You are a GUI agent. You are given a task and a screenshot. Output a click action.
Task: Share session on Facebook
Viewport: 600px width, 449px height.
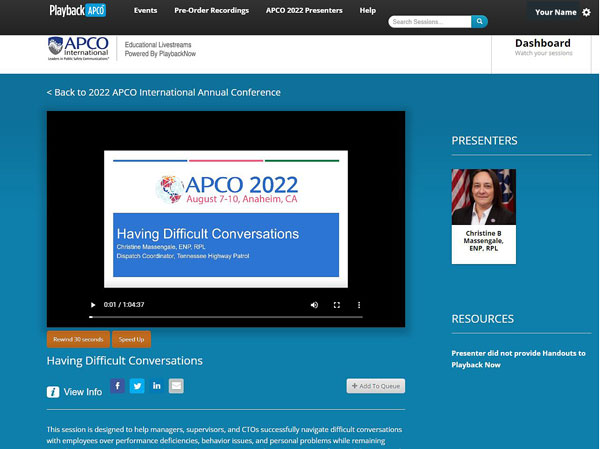click(x=117, y=386)
